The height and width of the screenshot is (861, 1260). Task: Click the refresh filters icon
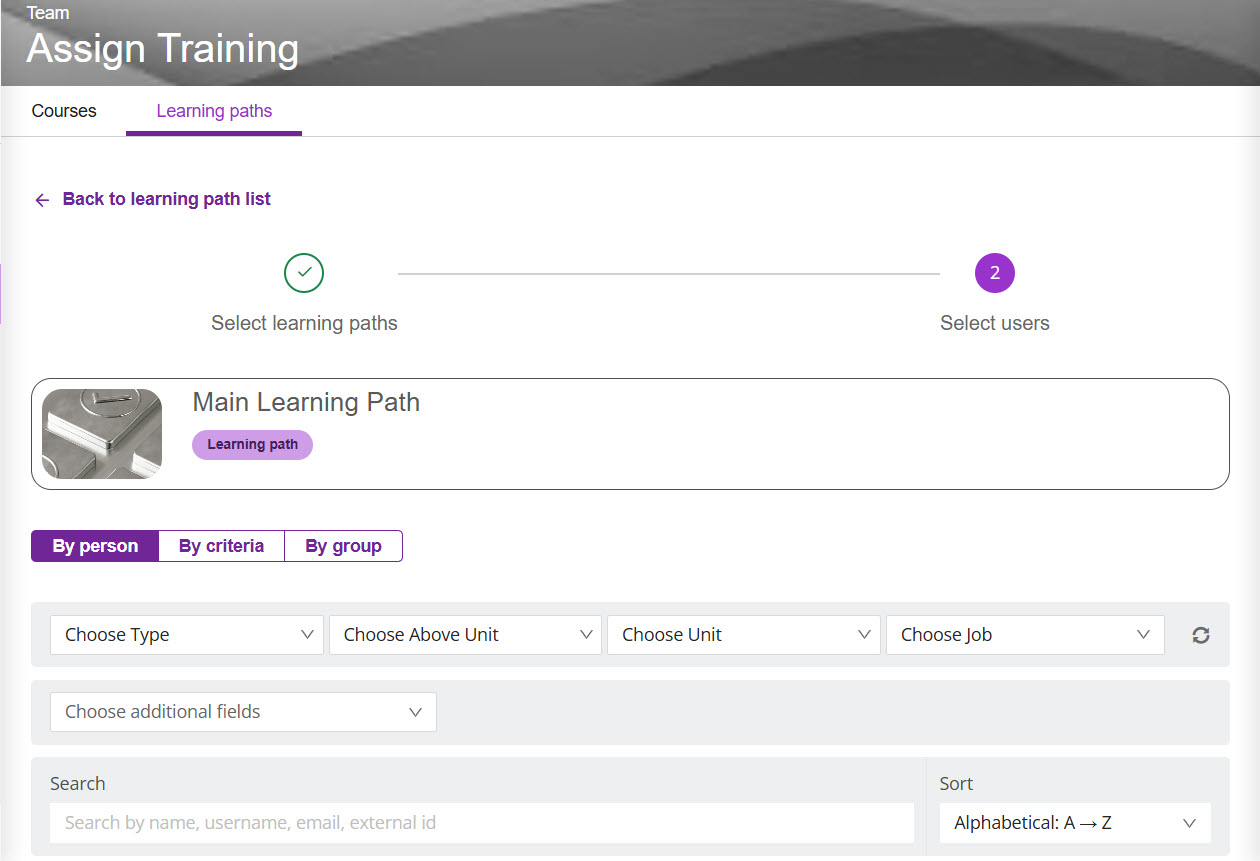[1201, 635]
